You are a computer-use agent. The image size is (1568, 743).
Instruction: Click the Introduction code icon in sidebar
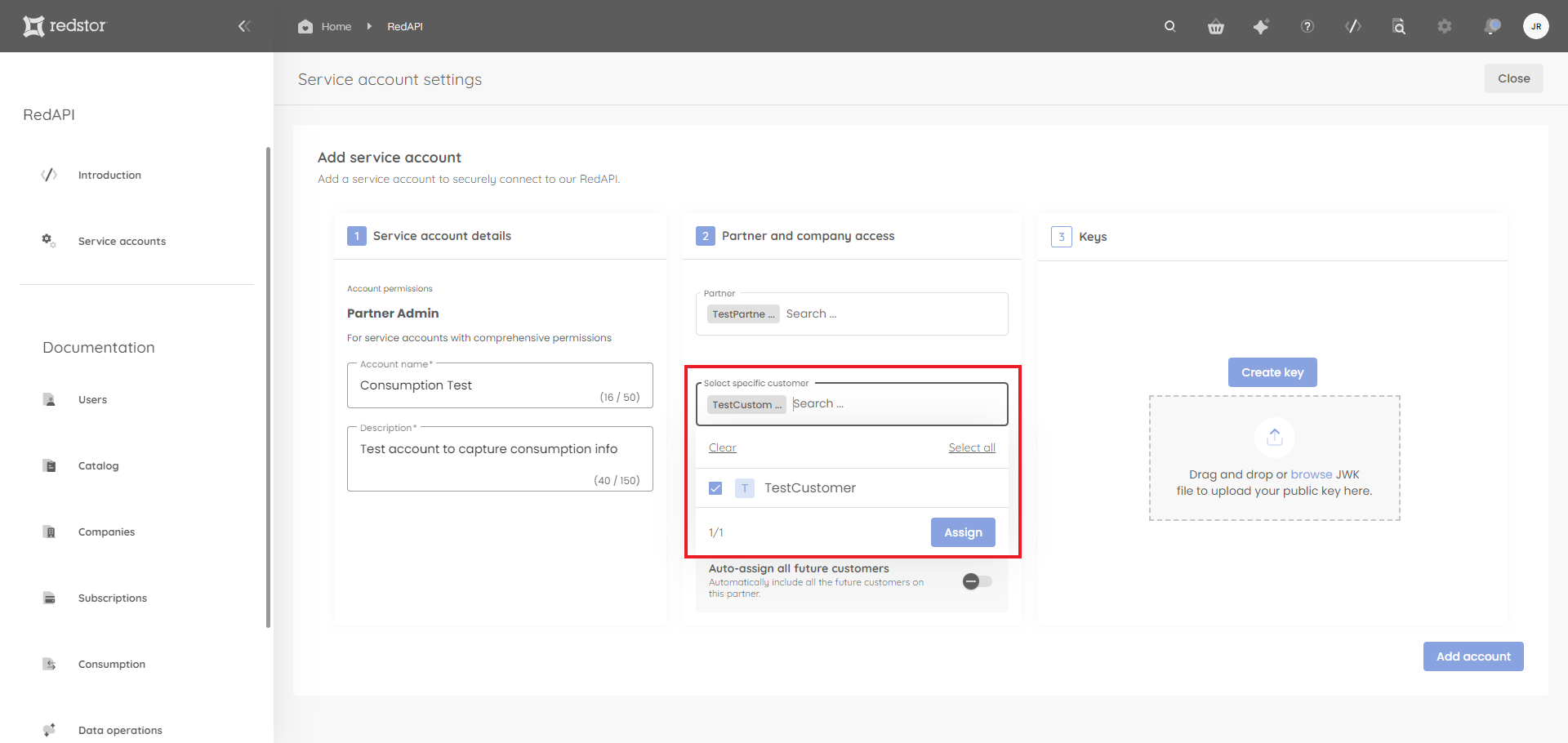click(x=49, y=175)
